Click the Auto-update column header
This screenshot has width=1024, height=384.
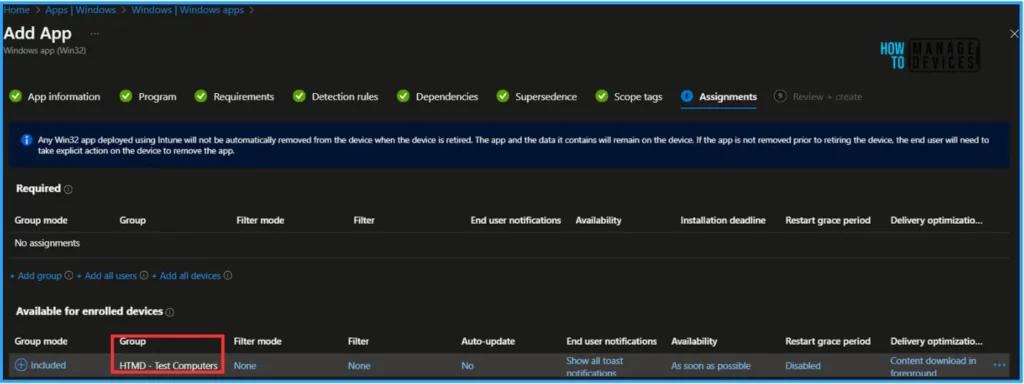tap(488, 342)
